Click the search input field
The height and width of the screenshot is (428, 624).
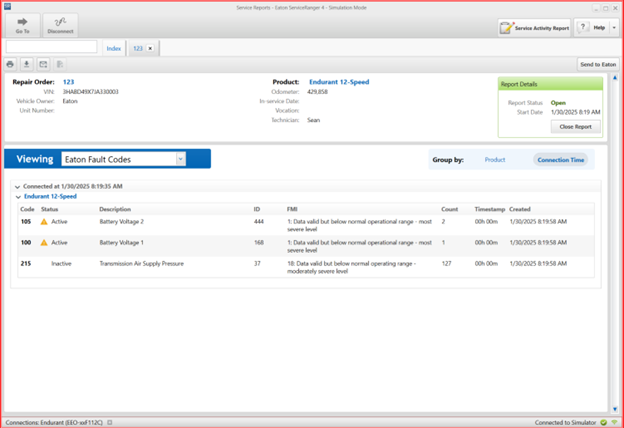pos(51,47)
